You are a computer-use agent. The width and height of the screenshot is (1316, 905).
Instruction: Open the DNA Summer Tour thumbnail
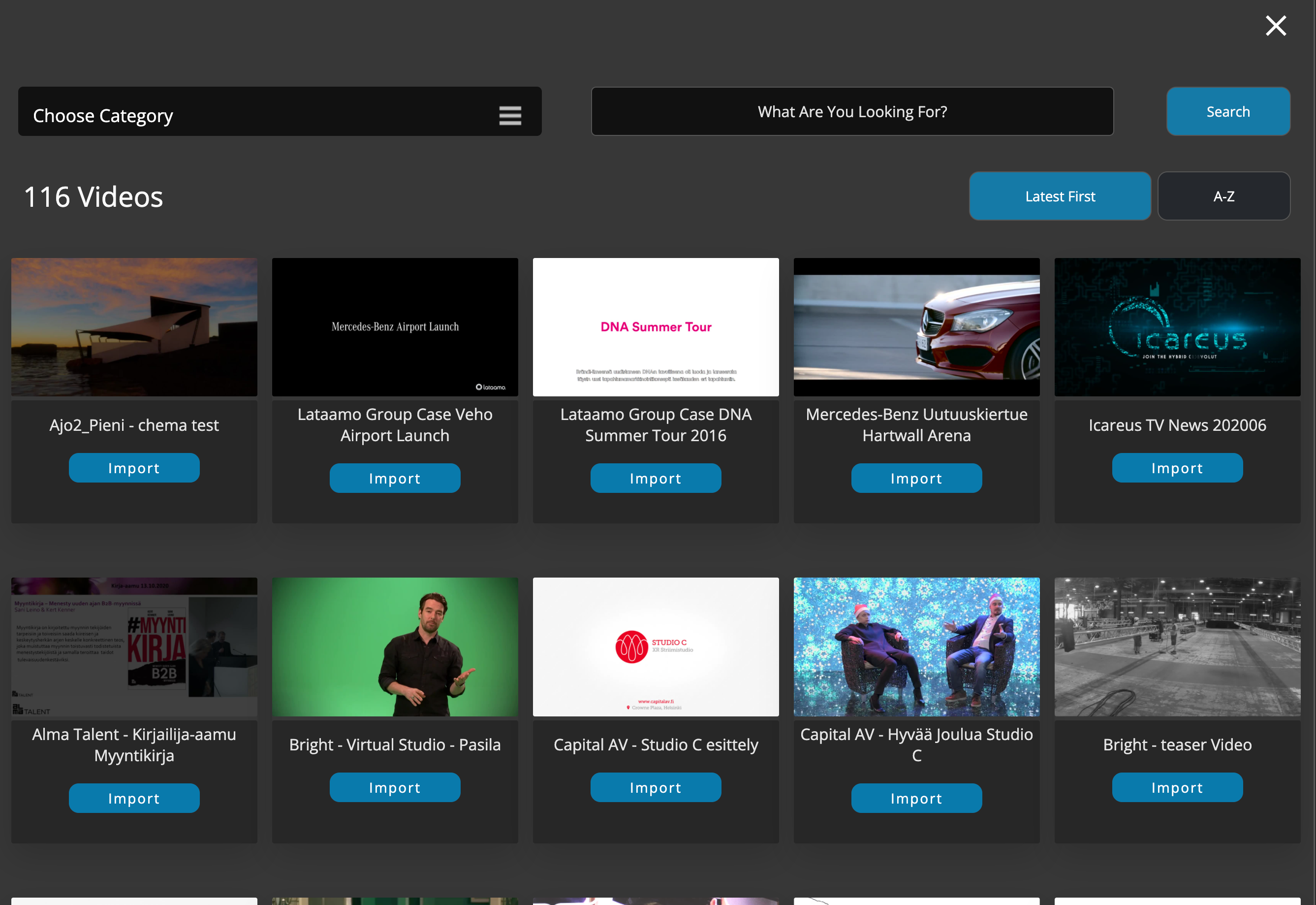click(655, 327)
